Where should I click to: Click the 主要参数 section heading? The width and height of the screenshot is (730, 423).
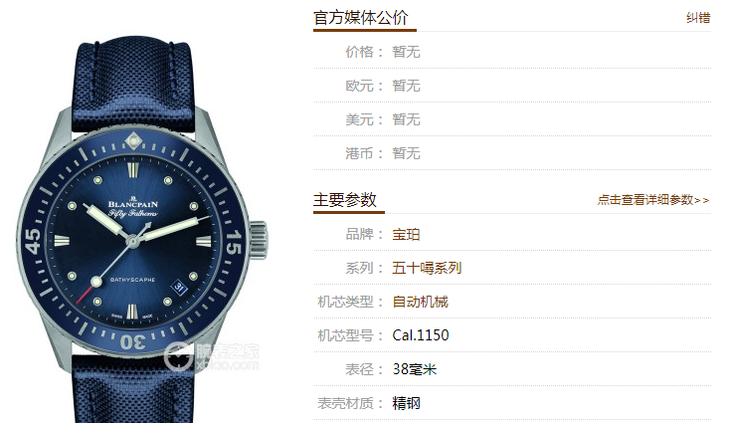[345, 200]
